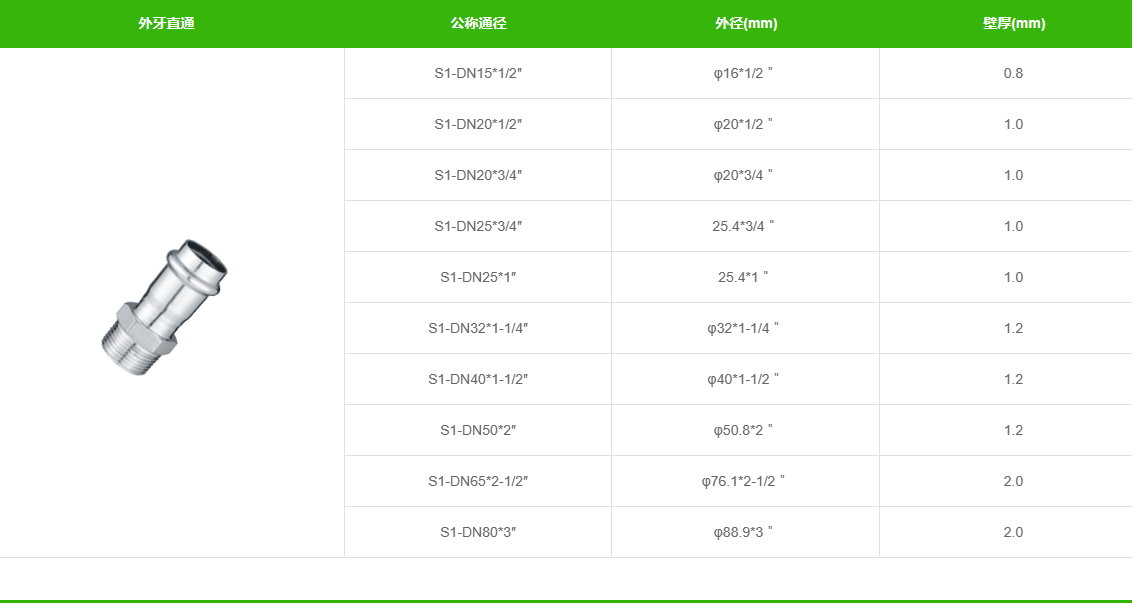Select the S1-DN20*3/4″ cell

[478, 175]
